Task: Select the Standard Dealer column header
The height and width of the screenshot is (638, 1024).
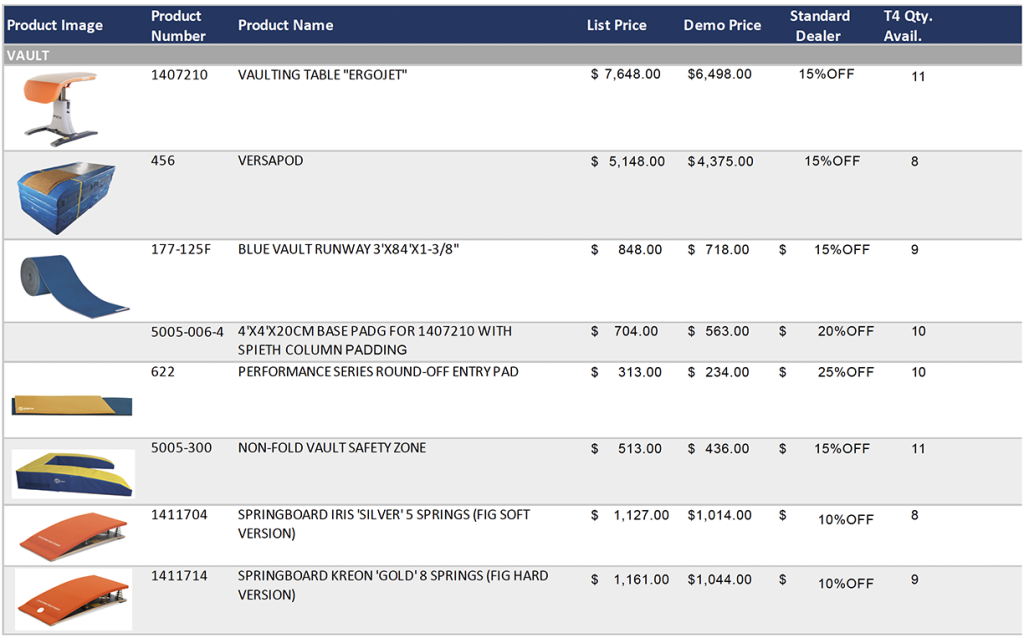Action: pos(819,26)
